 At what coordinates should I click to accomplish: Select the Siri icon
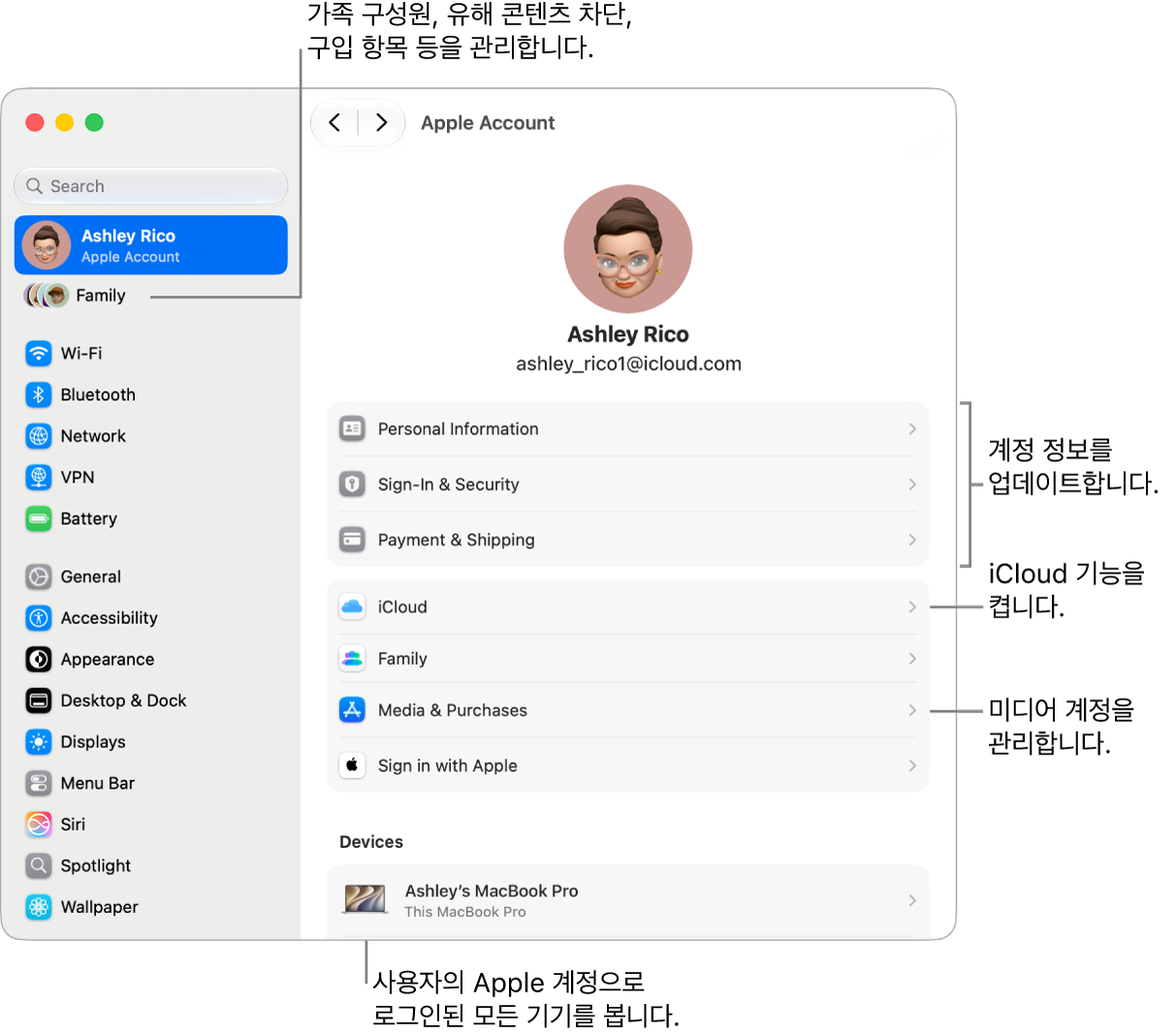pos(39,824)
